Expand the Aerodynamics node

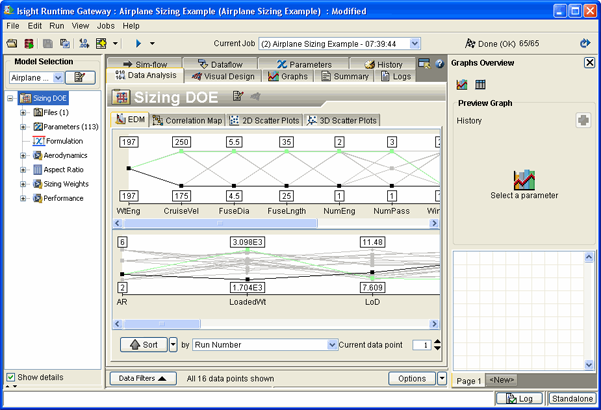point(23,156)
